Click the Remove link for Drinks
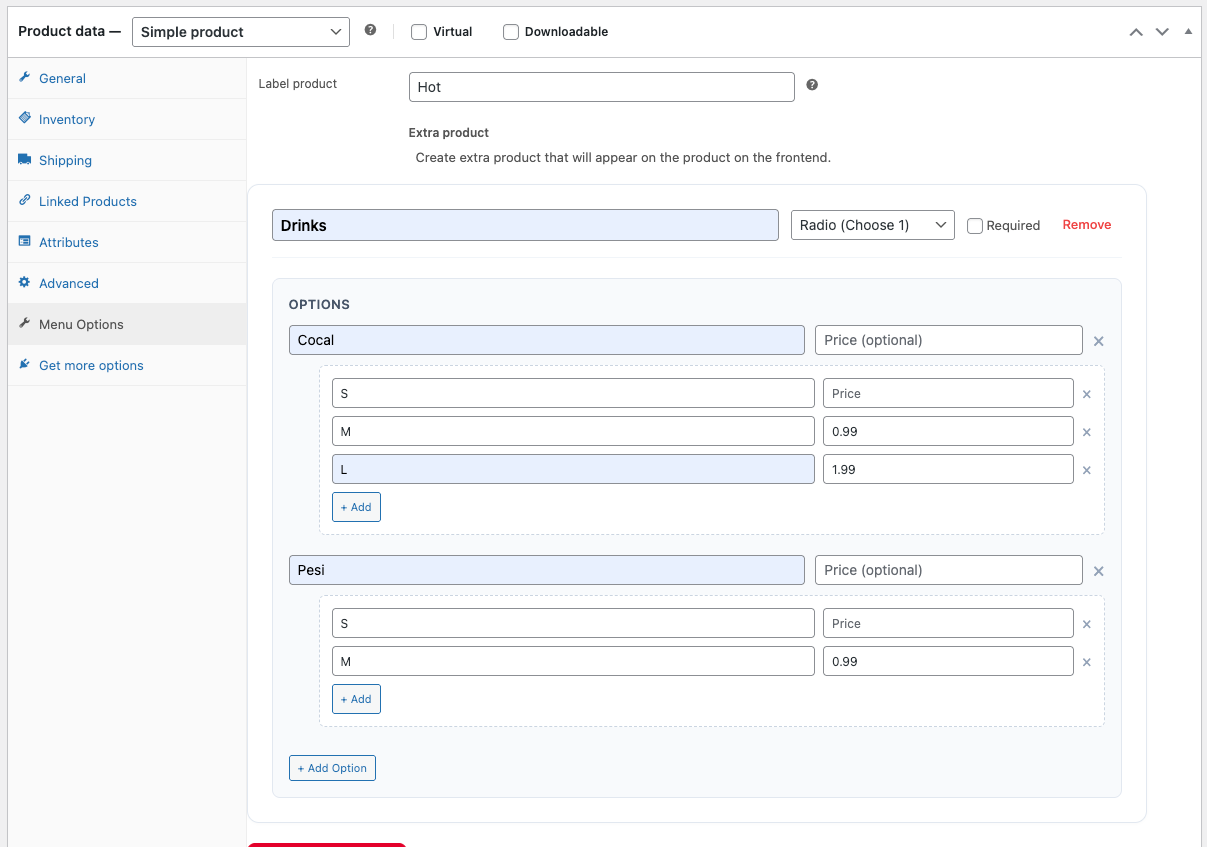This screenshot has height=847, width=1207. [x=1086, y=224]
